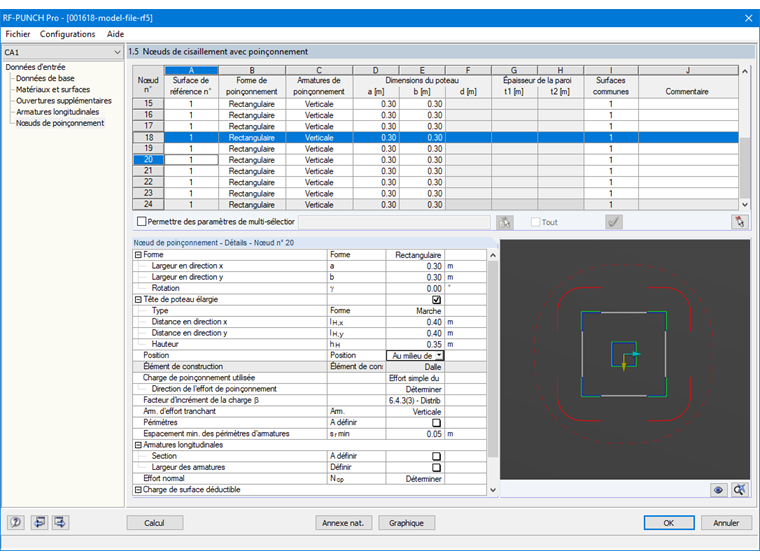Check the 'Tout' checkbox

535,222
